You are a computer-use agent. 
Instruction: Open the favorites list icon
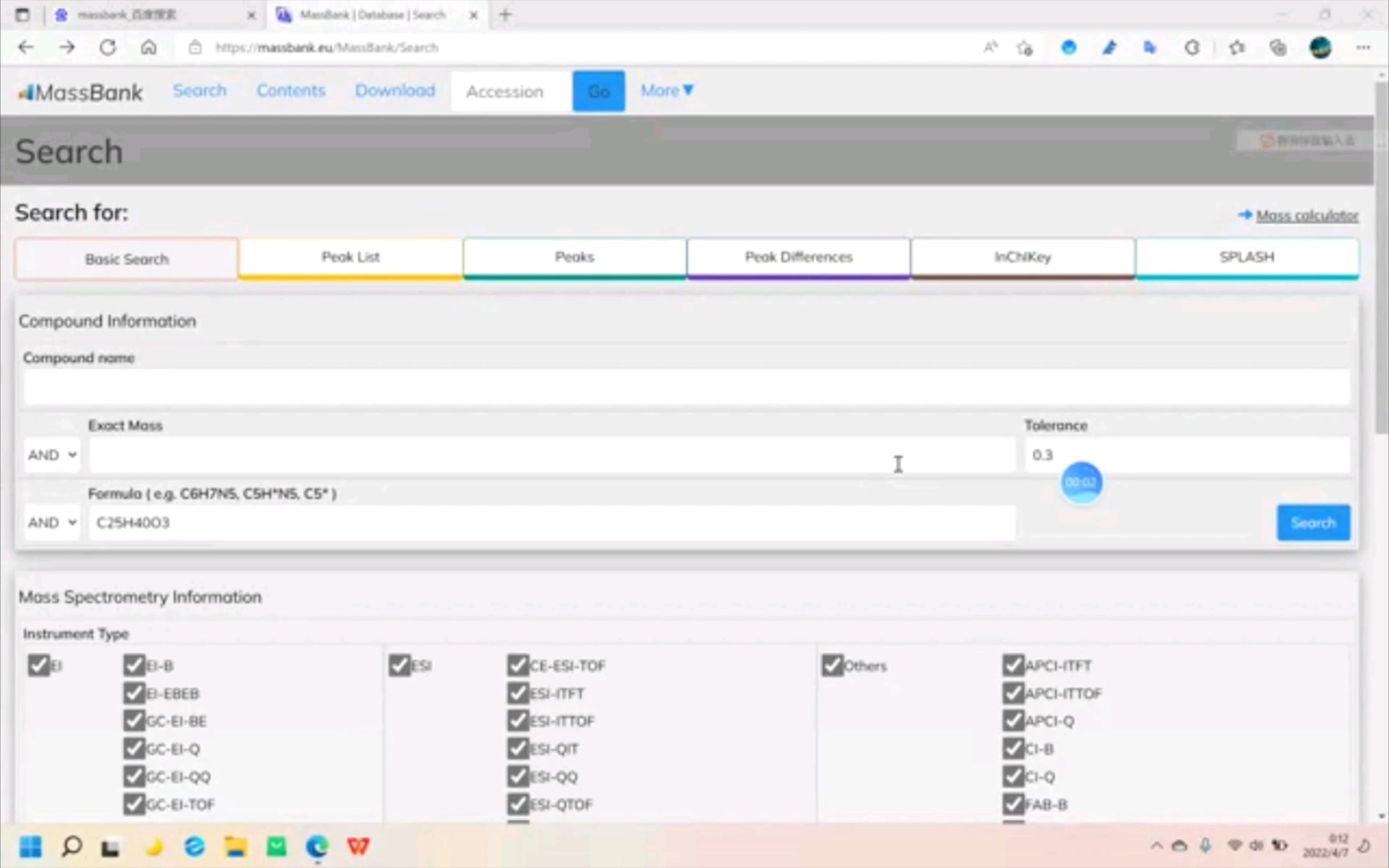click(x=1237, y=47)
